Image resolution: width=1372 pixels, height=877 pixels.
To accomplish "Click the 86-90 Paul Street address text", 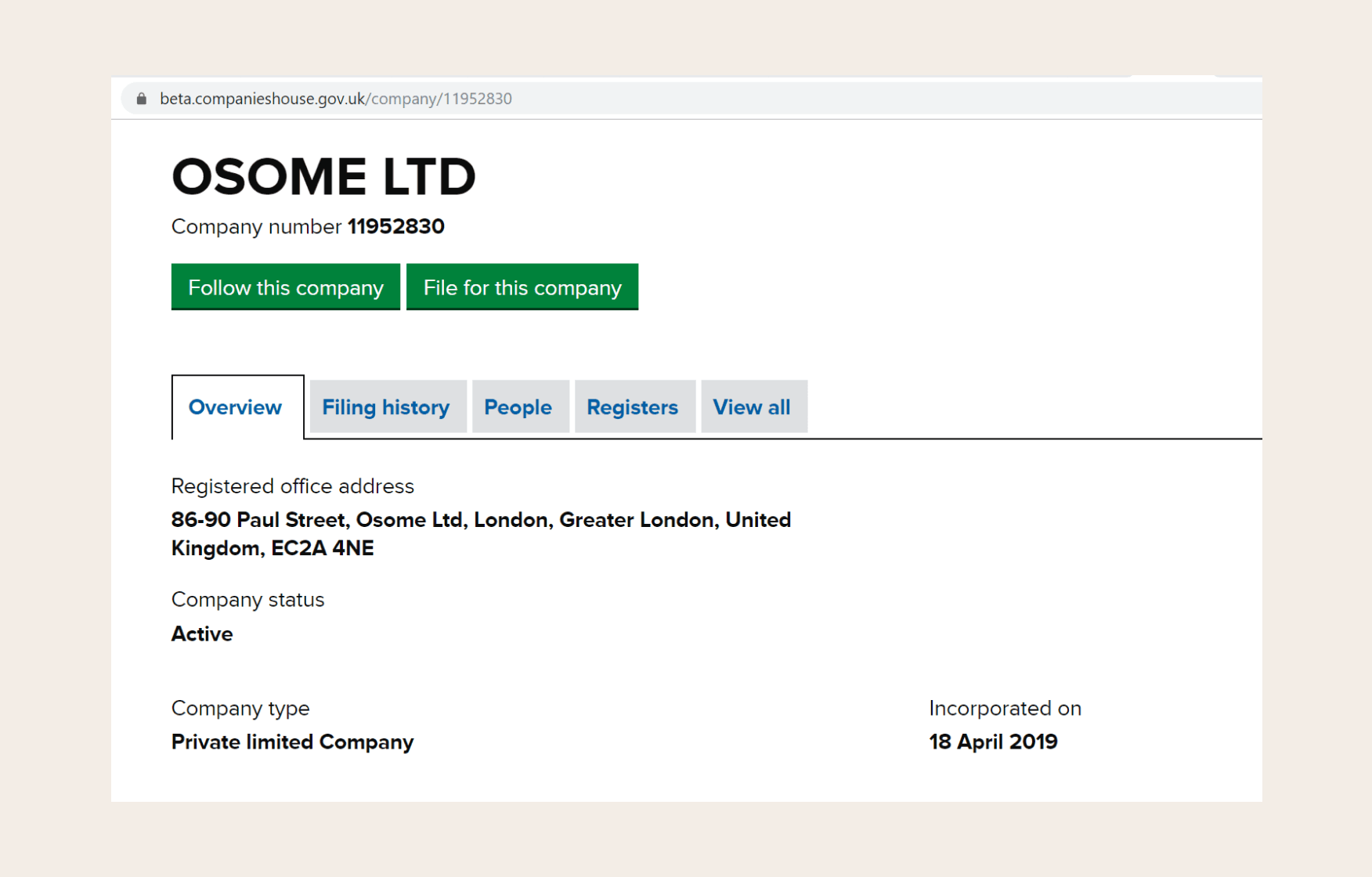I will (x=480, y=533).
